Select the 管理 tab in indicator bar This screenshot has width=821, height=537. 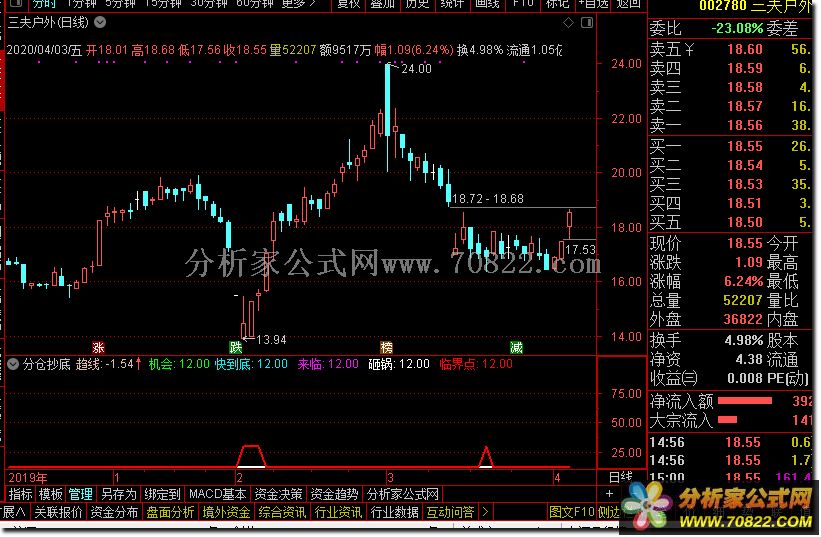(x=81, y=494)
